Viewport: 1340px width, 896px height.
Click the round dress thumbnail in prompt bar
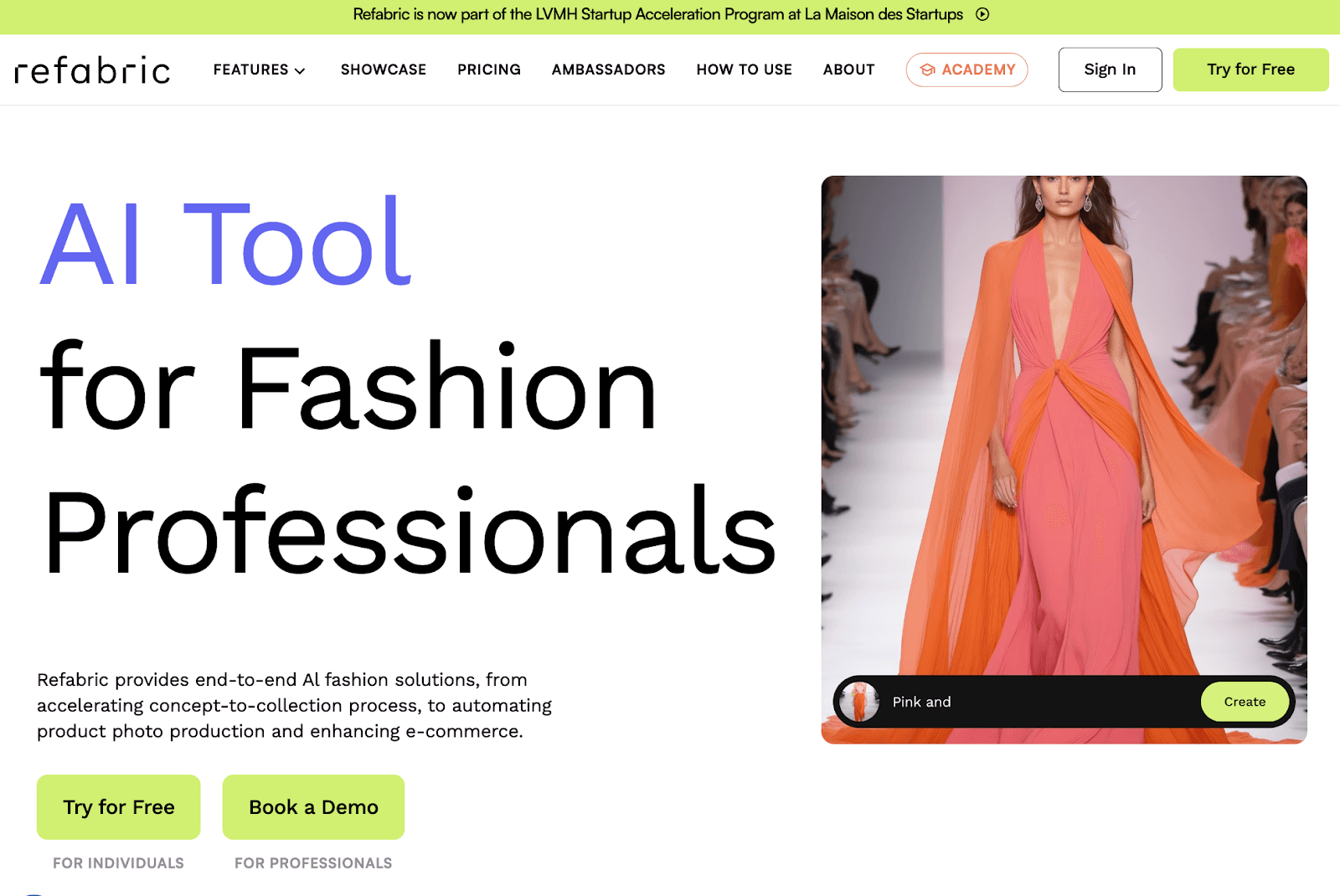pos(859,702)
